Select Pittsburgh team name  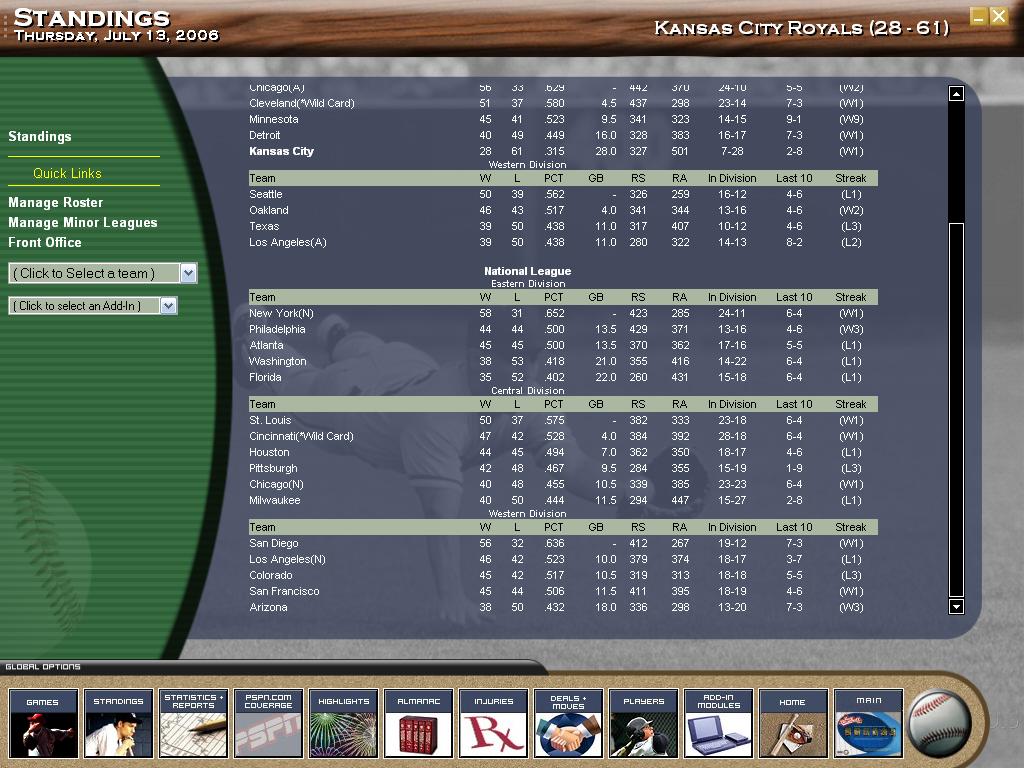click(x=273, y=468)
